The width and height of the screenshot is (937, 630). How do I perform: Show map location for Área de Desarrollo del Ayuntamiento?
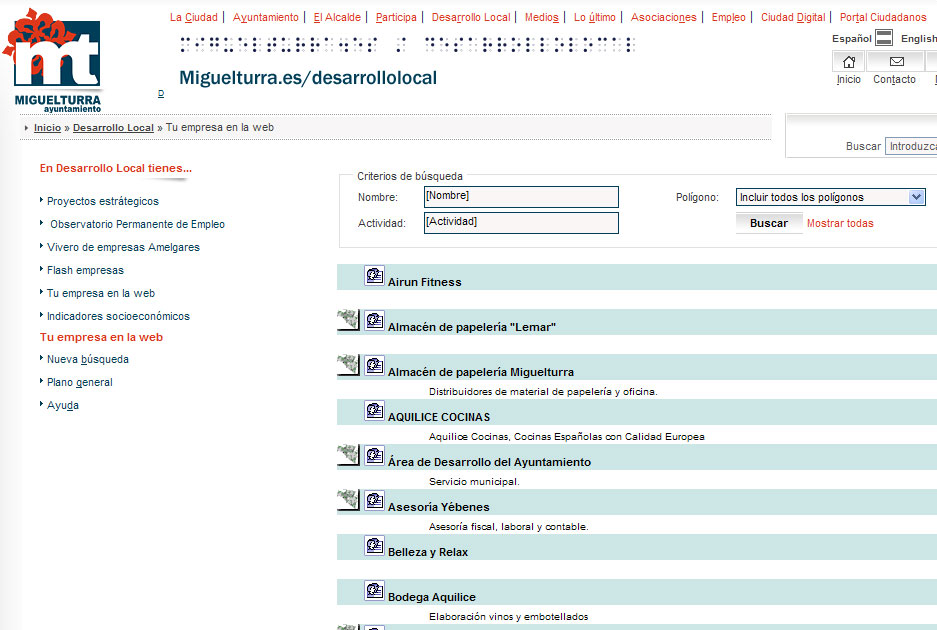click(x=348, y=455)
